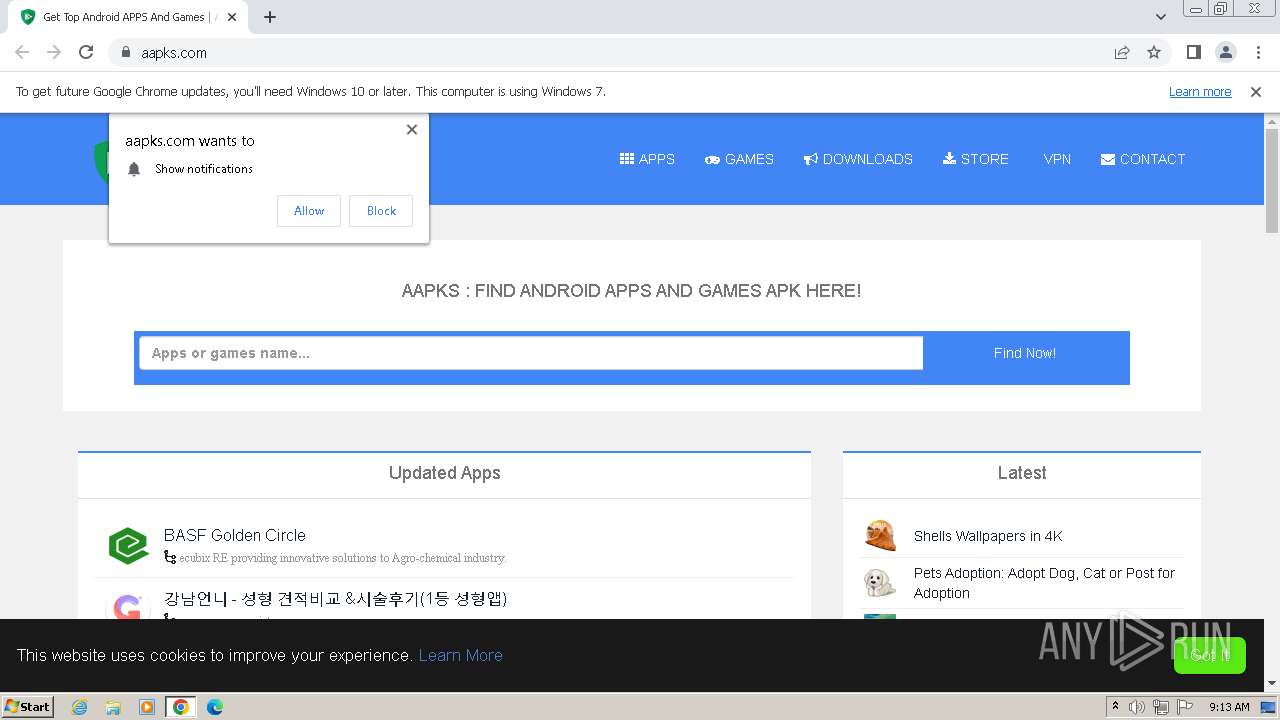
Task: Open a new browser tab
Action: point(270,17)
